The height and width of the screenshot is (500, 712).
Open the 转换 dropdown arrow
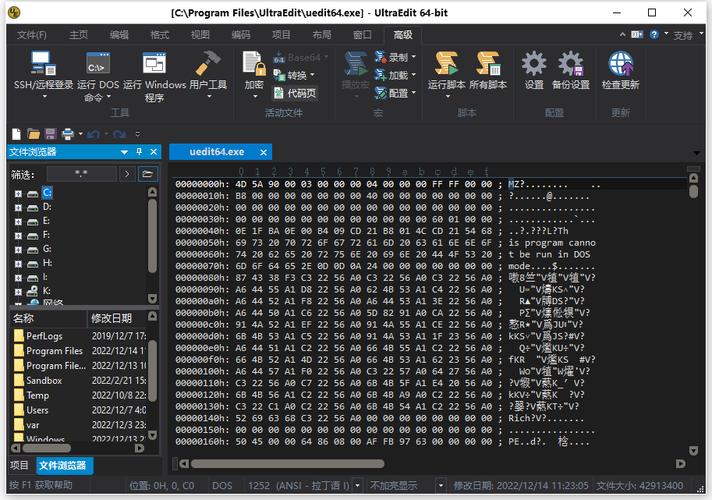pyautogui.click(x=312, y=75)
